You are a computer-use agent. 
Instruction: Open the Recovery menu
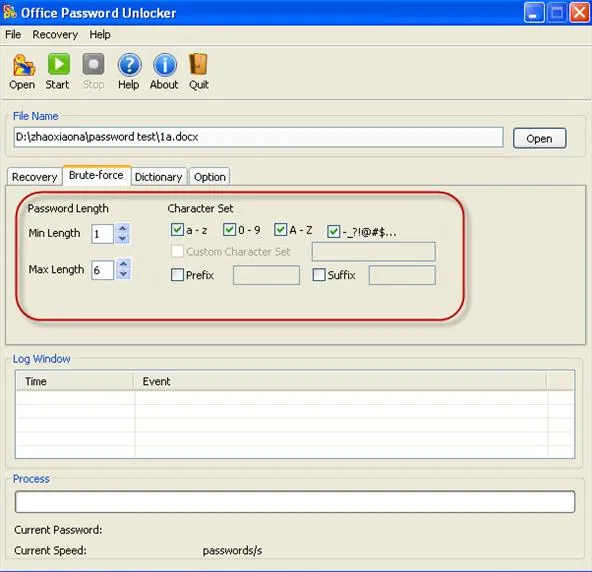click(55, 34)
